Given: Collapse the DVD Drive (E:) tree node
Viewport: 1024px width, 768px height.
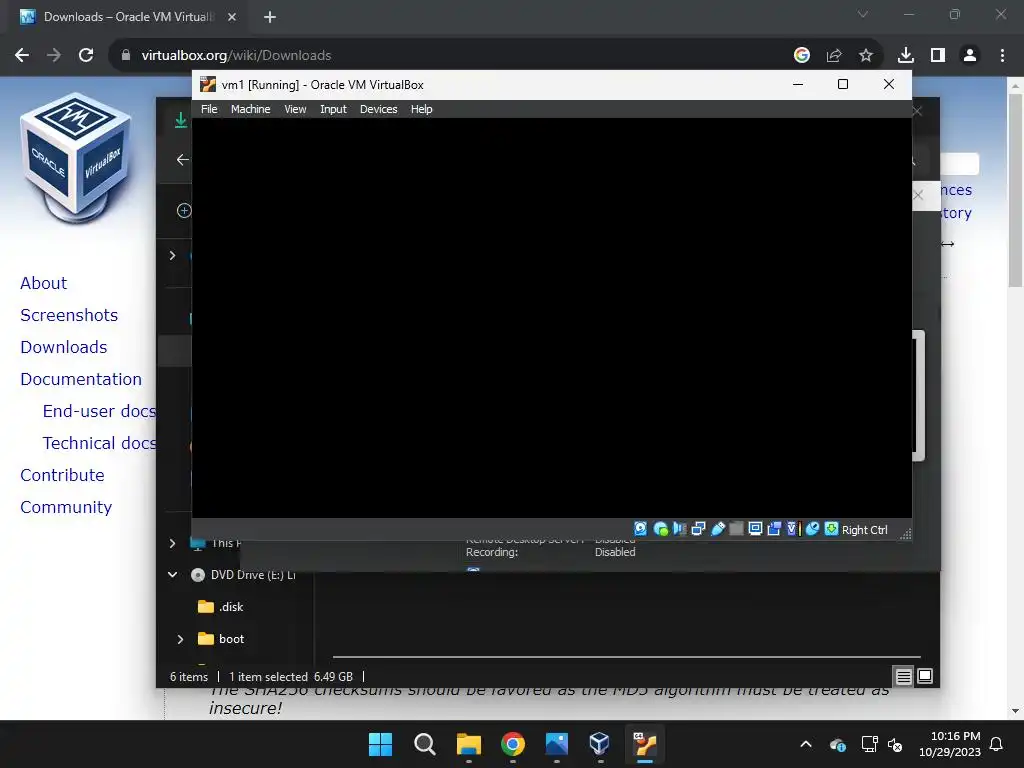Looking at the screenshot, I should click(x=172, y=575).
